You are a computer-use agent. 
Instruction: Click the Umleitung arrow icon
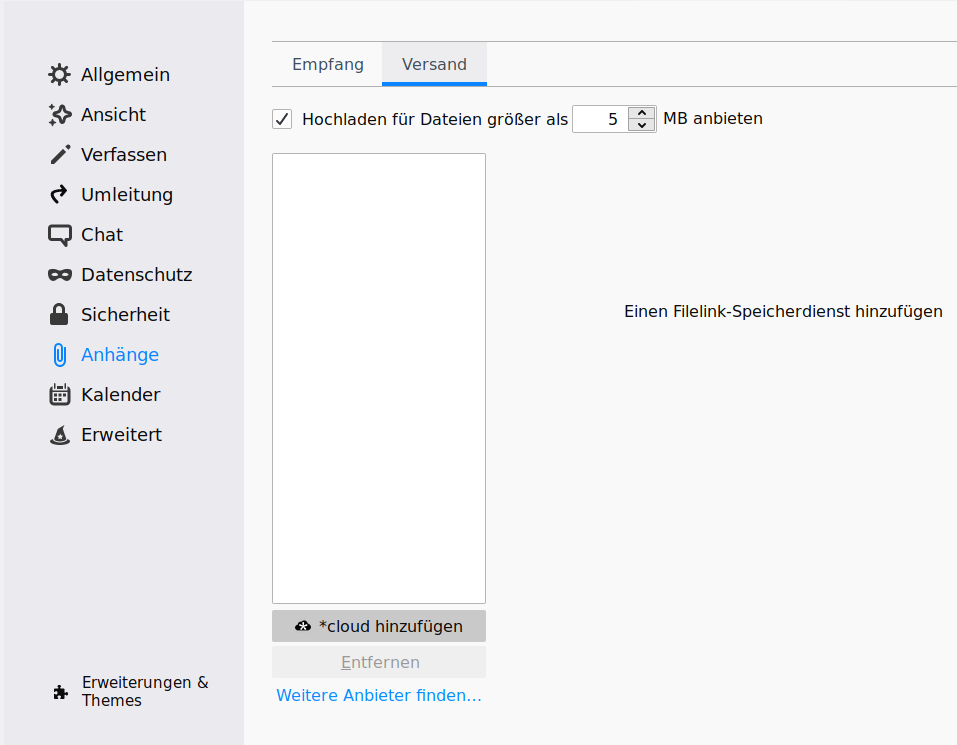coord(59,195)
